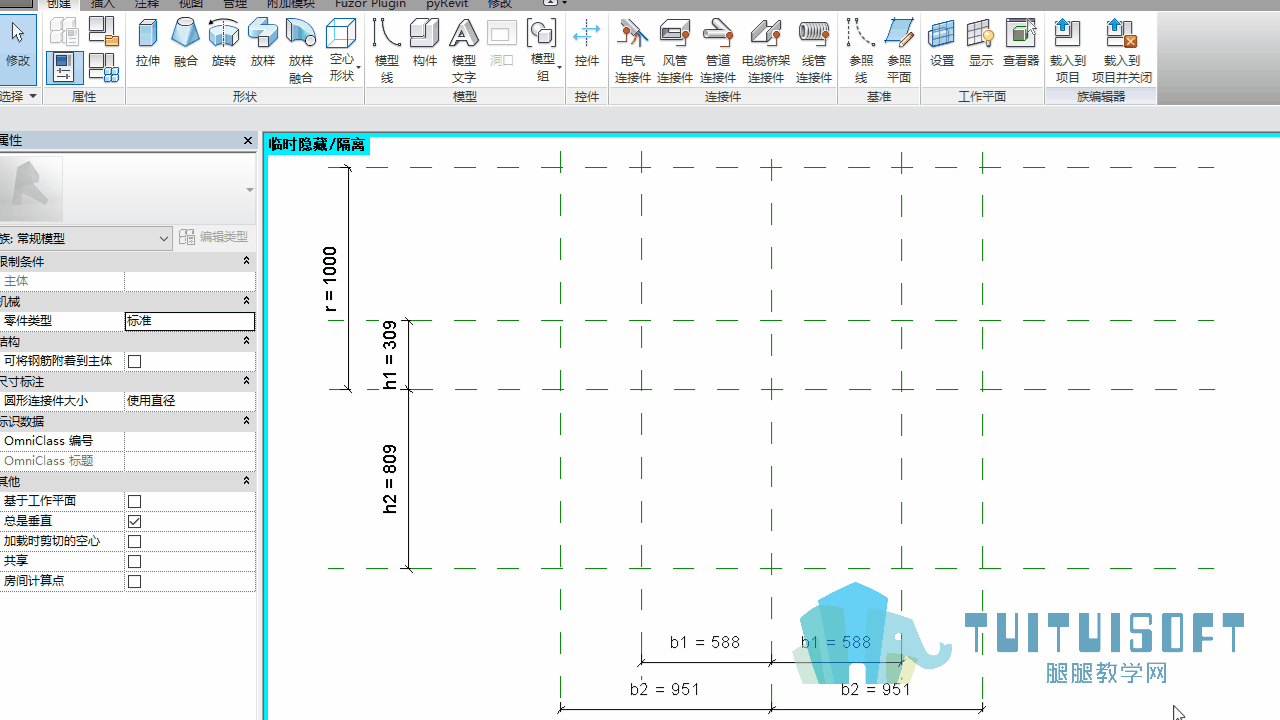The image size is (1280, 720).
Task: Click the r = 1000 dimension label
Action: pyautogui.click(x=331, y=280)
